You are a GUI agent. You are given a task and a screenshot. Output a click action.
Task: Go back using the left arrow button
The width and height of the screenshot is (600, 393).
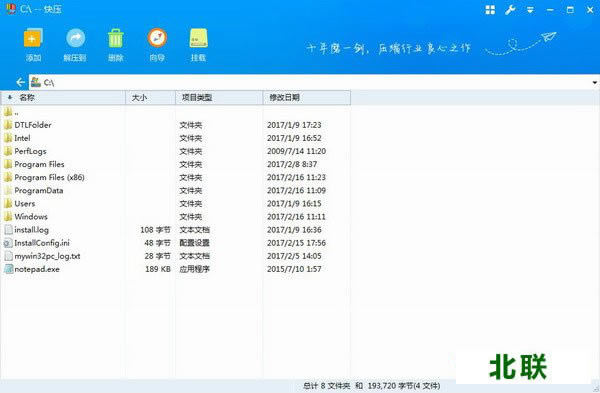(20, 82)
